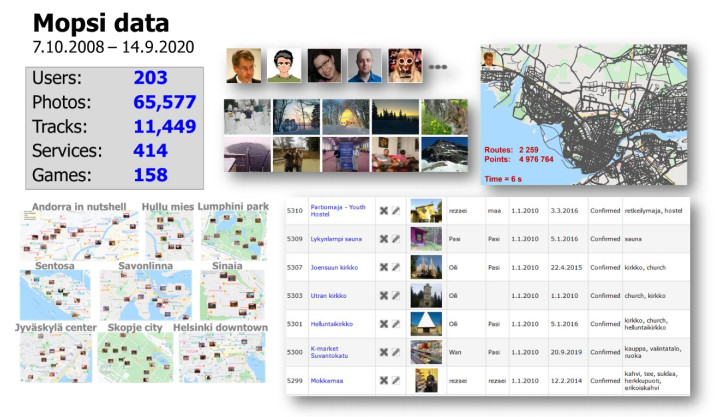Screen dimensions: 716x417
Task: Click edit pencil icon for K-market Suvantokatu row
Action: 396,352
